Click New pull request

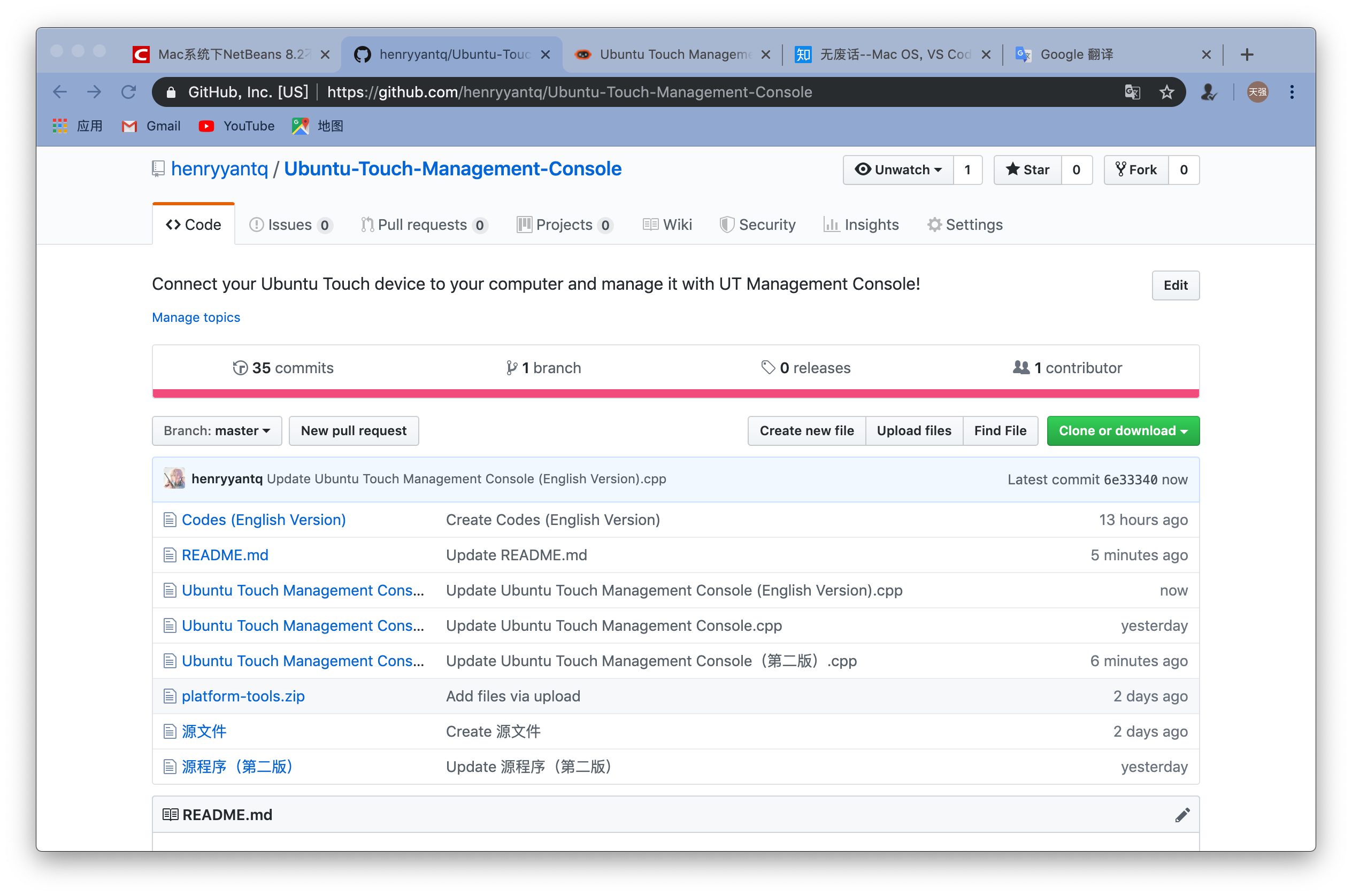[354, 430]
